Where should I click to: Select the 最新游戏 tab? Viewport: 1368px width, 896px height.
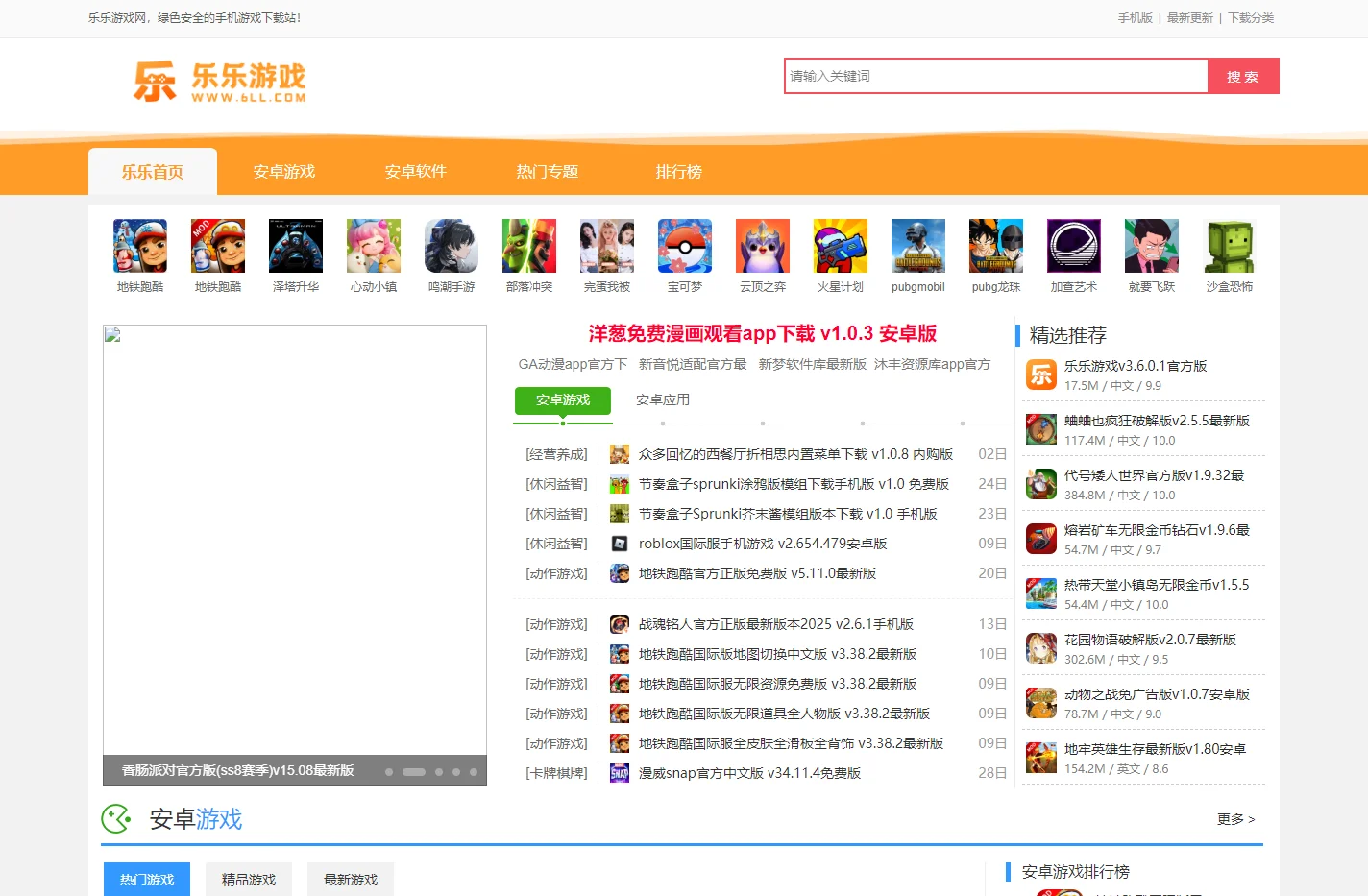click(x=351, y=880)
